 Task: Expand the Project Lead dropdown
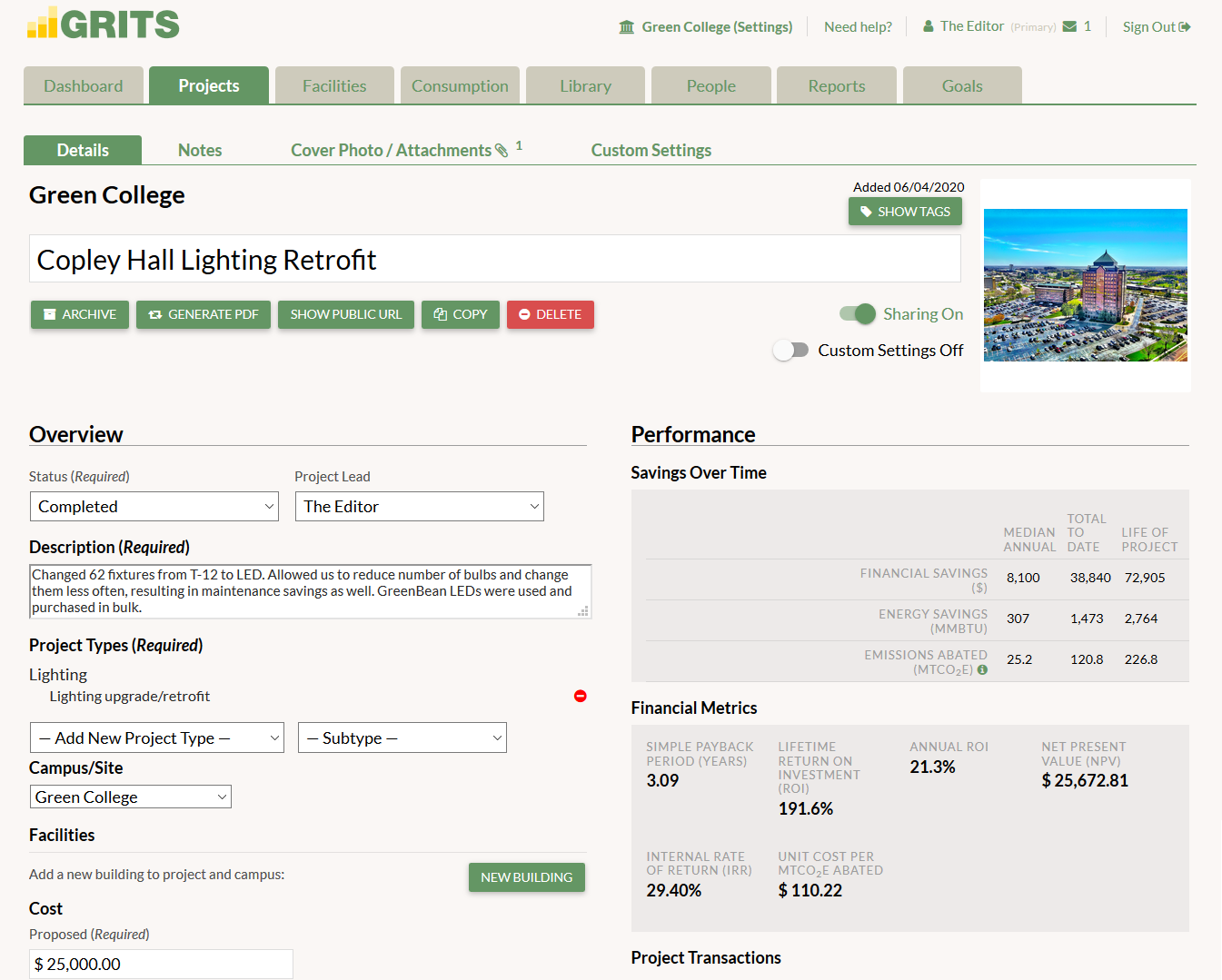419,507
